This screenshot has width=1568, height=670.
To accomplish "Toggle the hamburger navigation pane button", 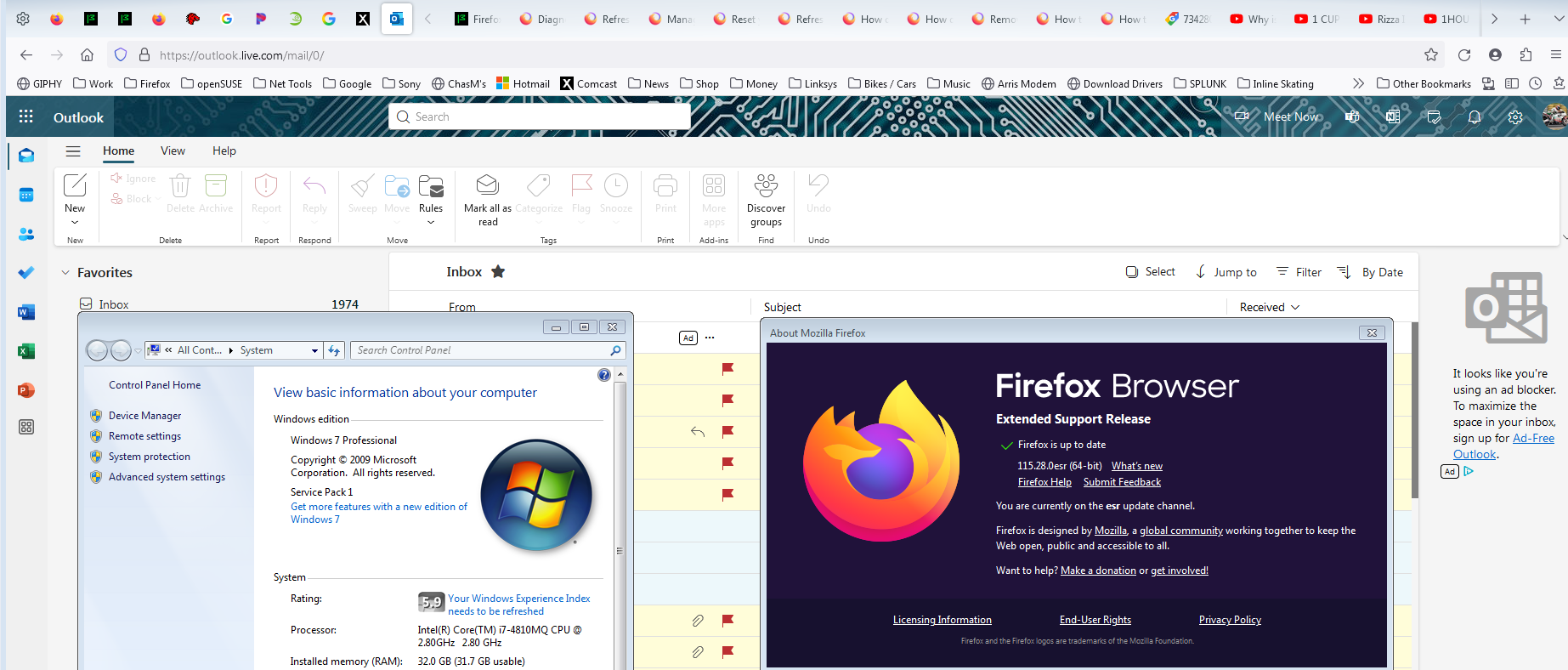I will point(73,151).
